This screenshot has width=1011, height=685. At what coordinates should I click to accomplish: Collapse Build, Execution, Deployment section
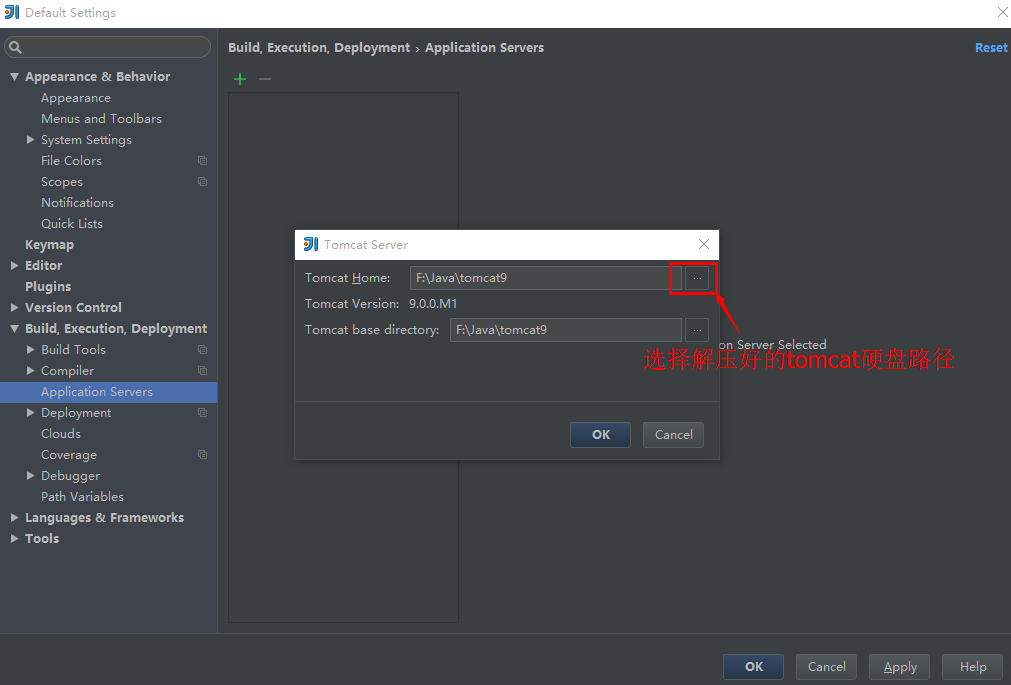(x=14, y=328)
